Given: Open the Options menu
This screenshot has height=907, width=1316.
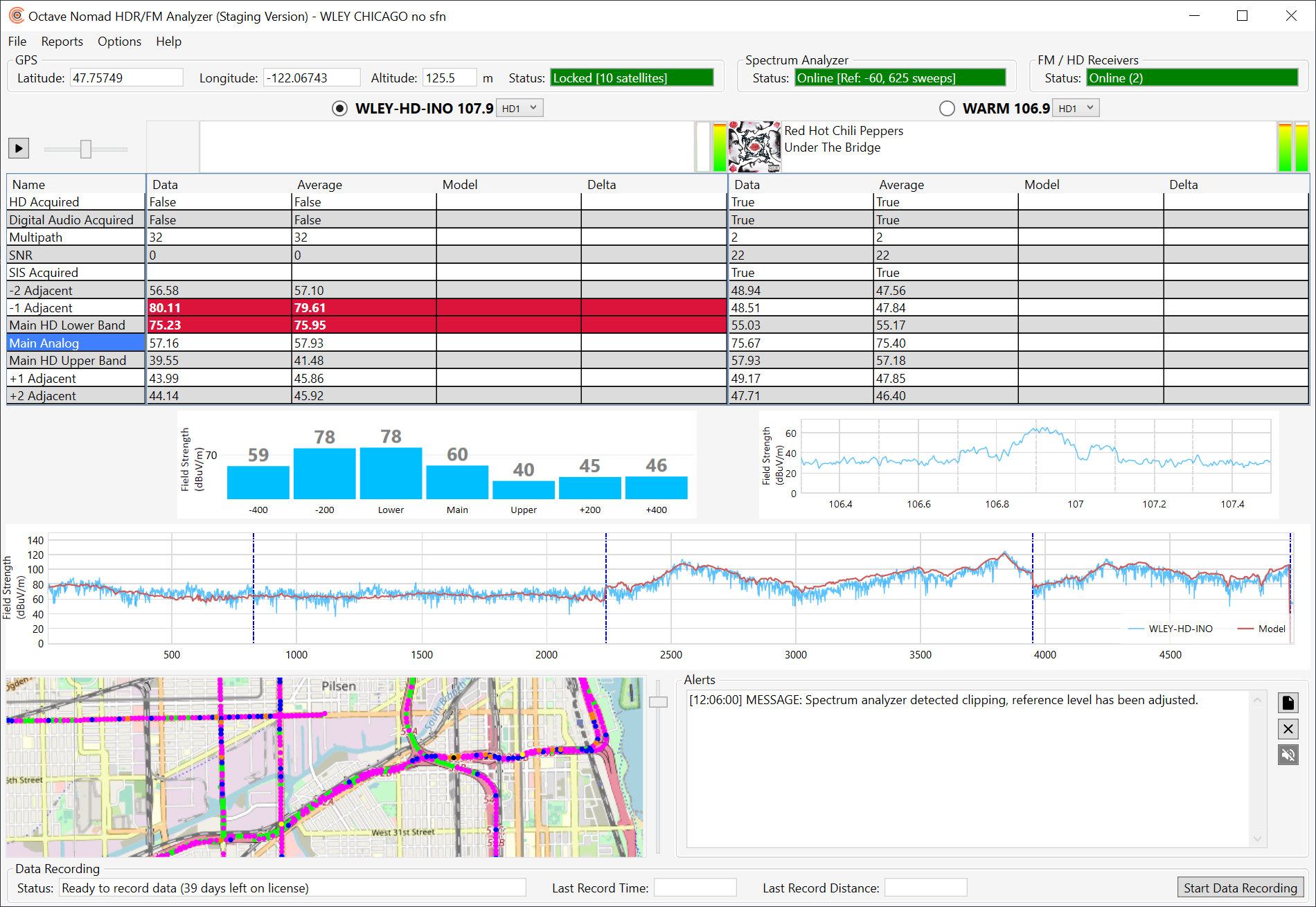Looking at the screenshot, I should tap(119, 42).
